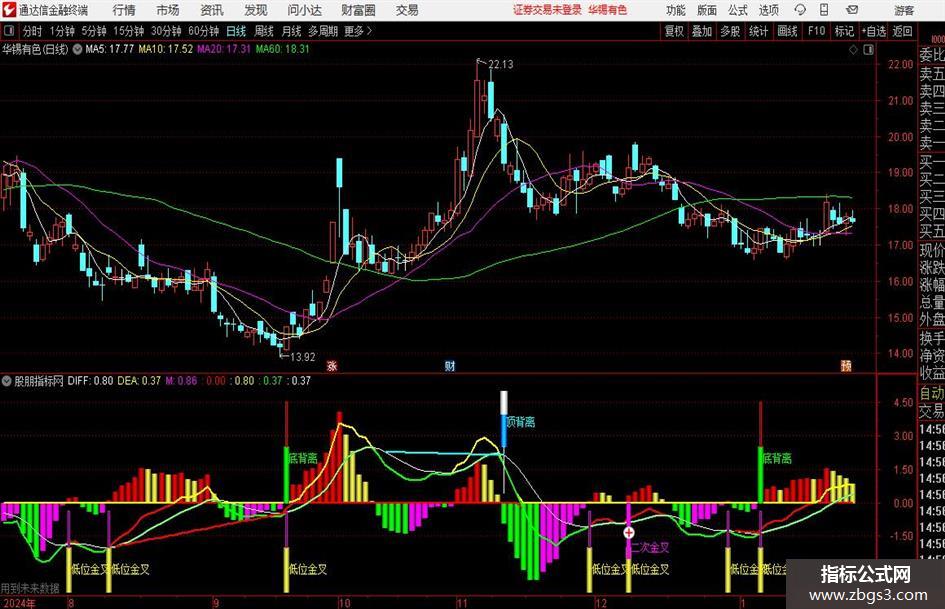Click the 通达信 red logo icon

click(x=9, y=10)
